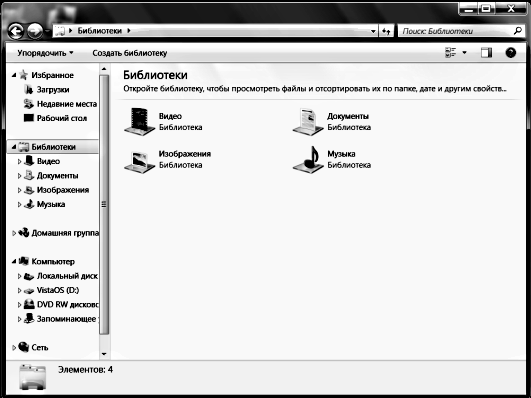531x398 pixels.
Task: Select the Музыка label in the sidebar
Action: 51,204
